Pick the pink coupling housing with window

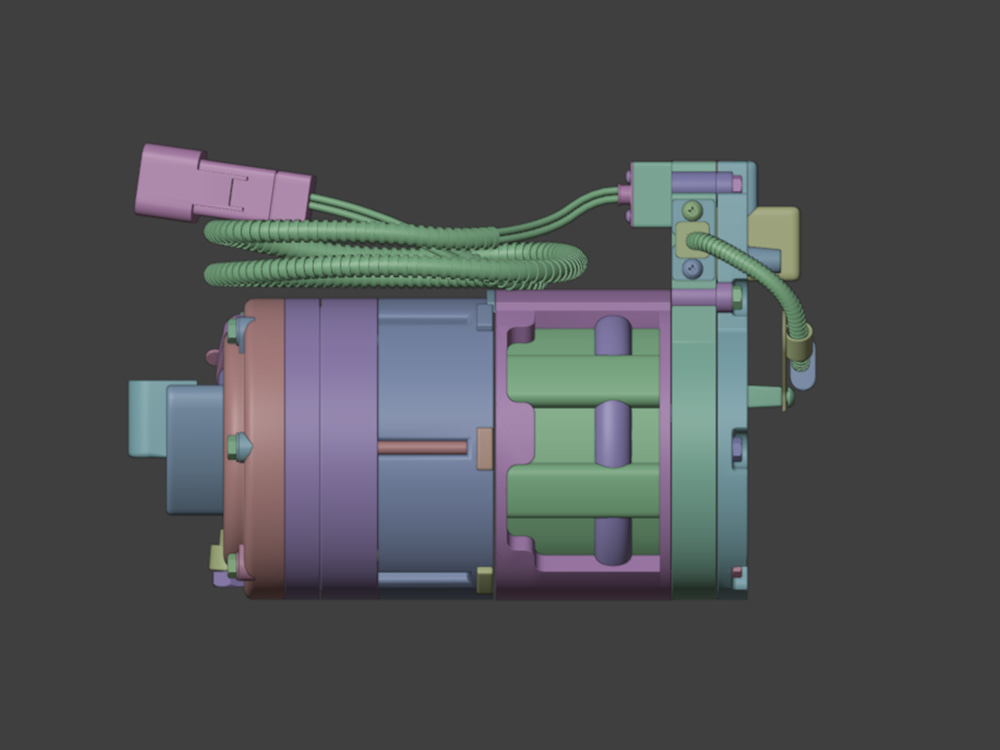pos(583,445)
